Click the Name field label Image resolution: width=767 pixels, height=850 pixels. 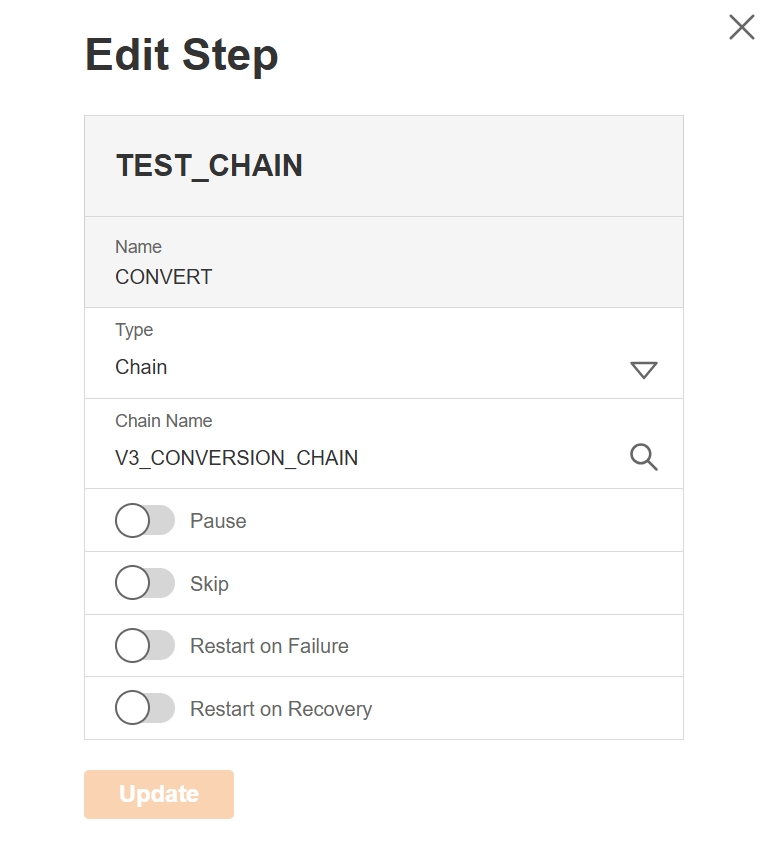tap(138, 247)
